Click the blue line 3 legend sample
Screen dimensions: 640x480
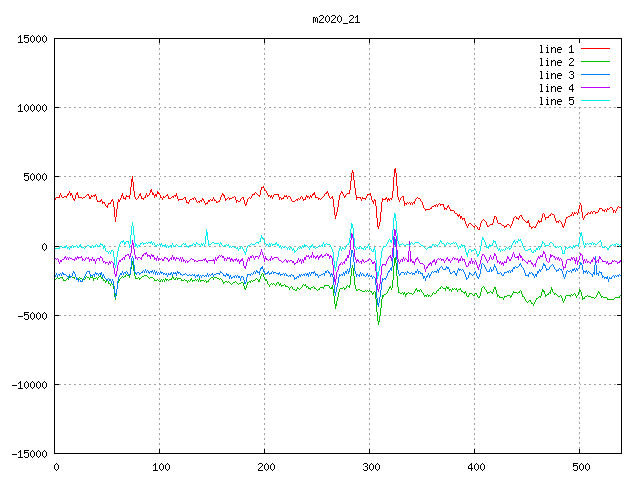point(595,75)
